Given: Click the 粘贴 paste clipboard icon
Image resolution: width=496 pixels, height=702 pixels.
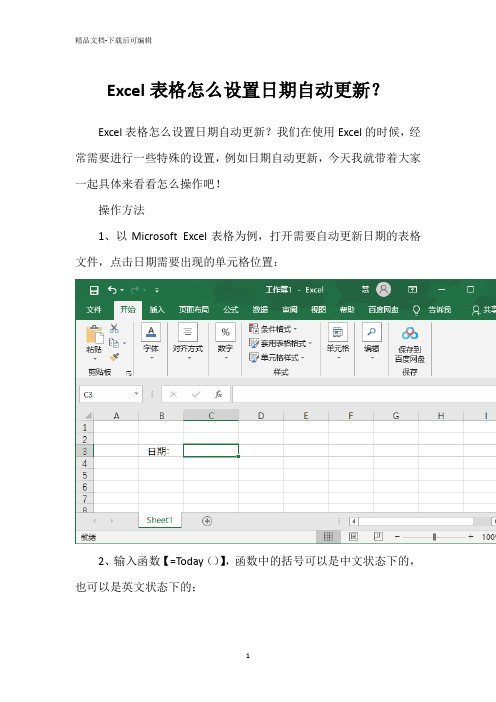Looking at the screenshot, I should click(94, 334).
